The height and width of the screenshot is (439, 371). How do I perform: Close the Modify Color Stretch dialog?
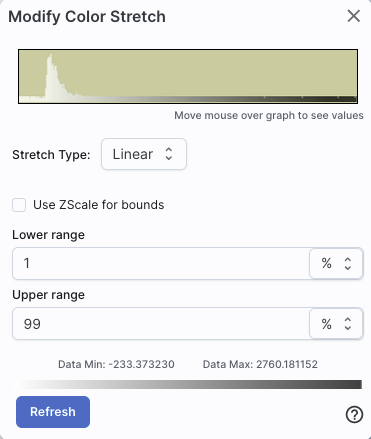353,16
